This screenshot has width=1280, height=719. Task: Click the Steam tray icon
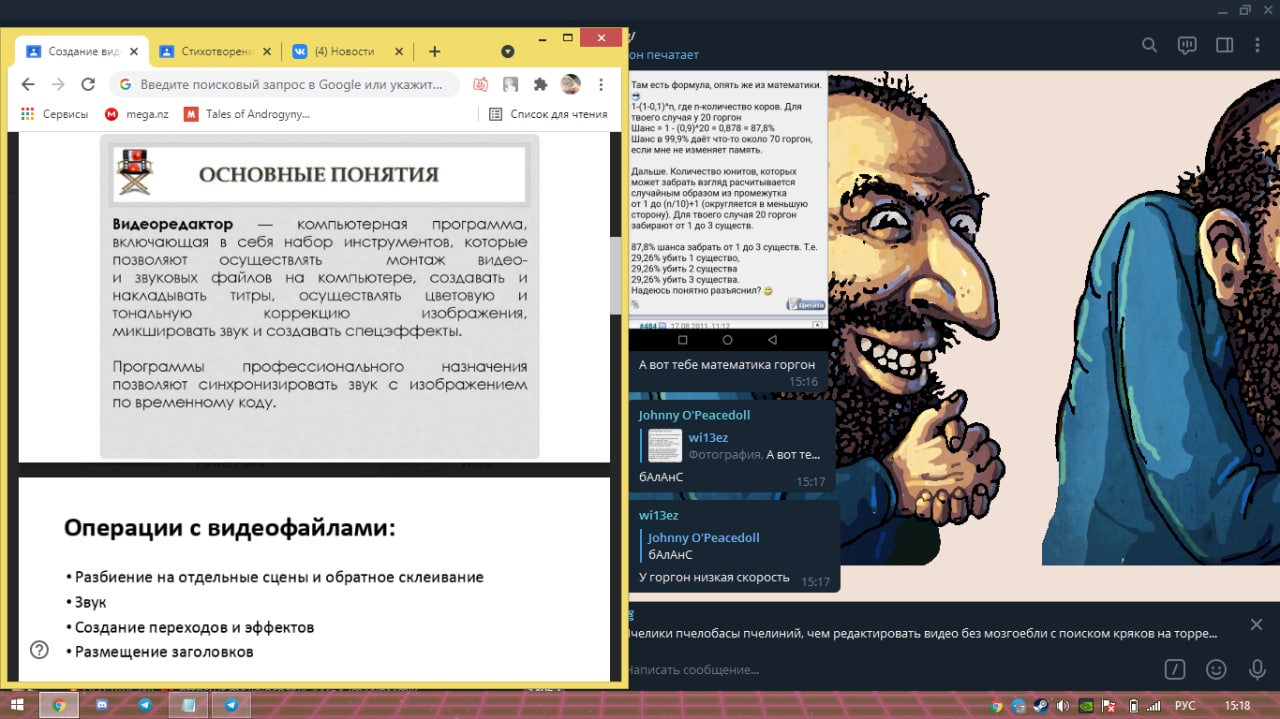[x=1042, y=705]
